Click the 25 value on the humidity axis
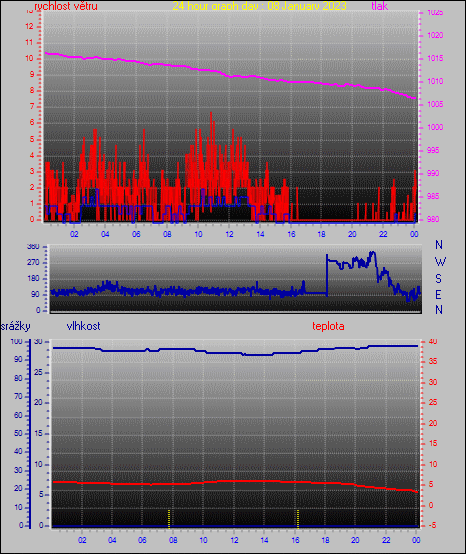 38,372
